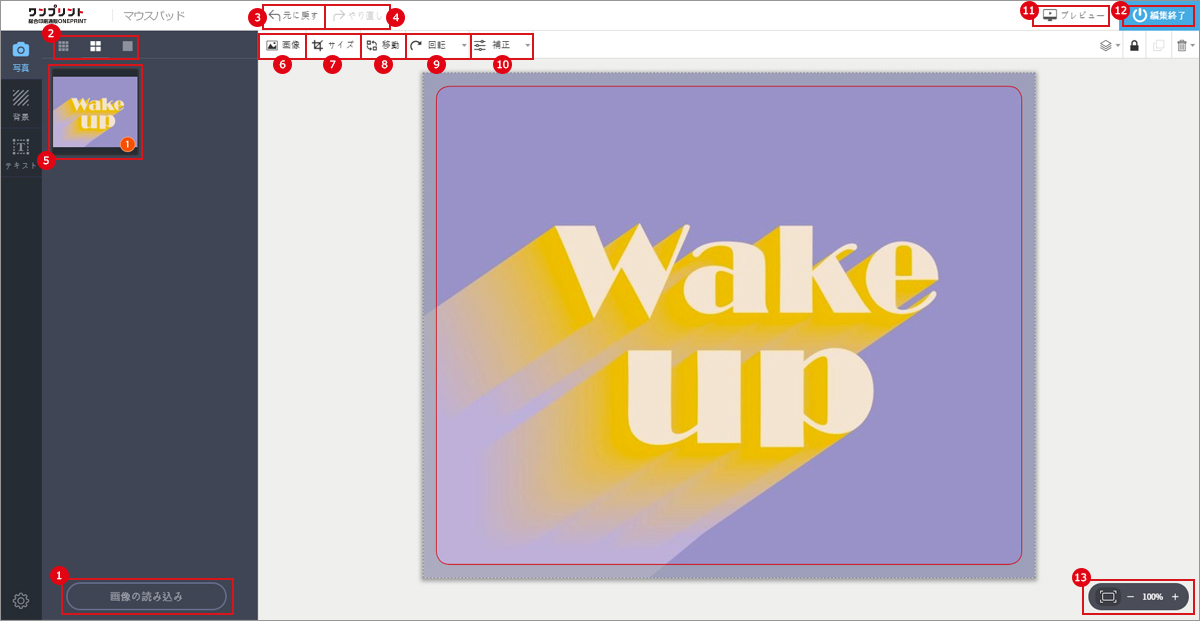Click the fit-to-screen zoom icon
1200x621 pixels.
coord(1108,597)
